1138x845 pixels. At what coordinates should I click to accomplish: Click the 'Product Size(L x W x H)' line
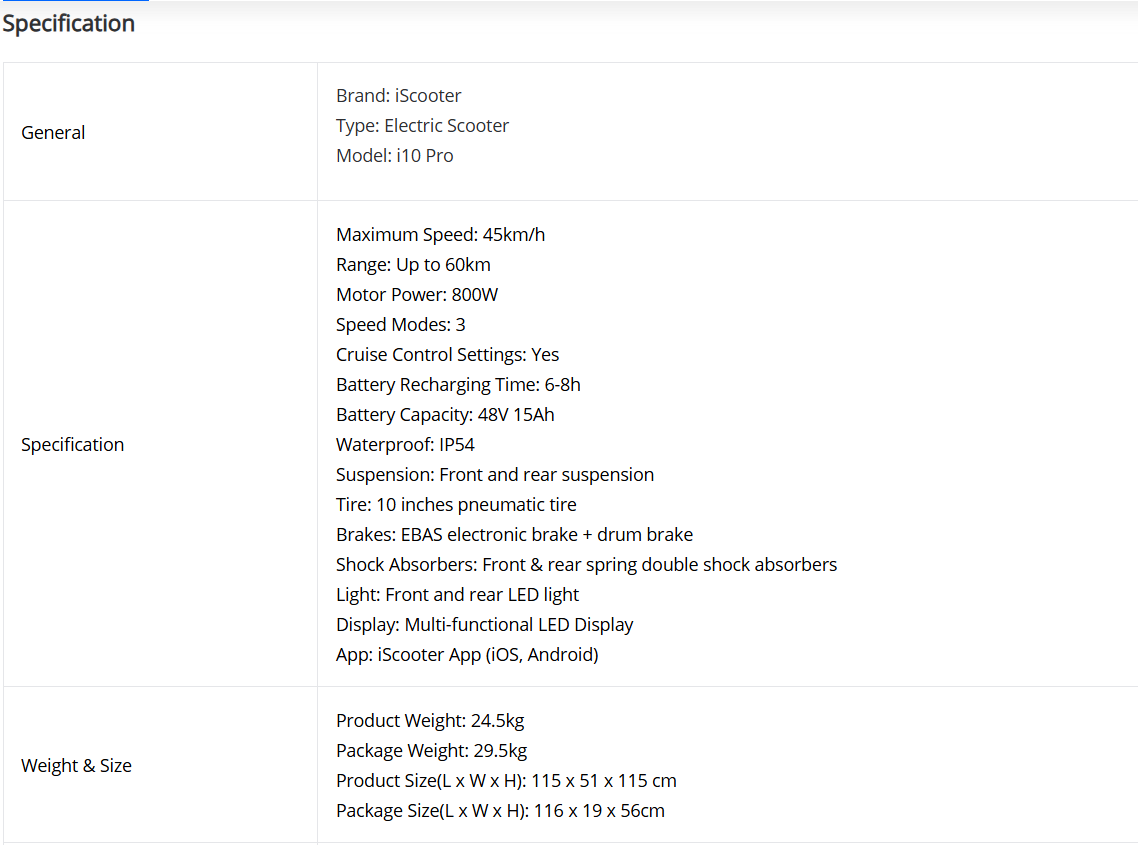[506, 780]
